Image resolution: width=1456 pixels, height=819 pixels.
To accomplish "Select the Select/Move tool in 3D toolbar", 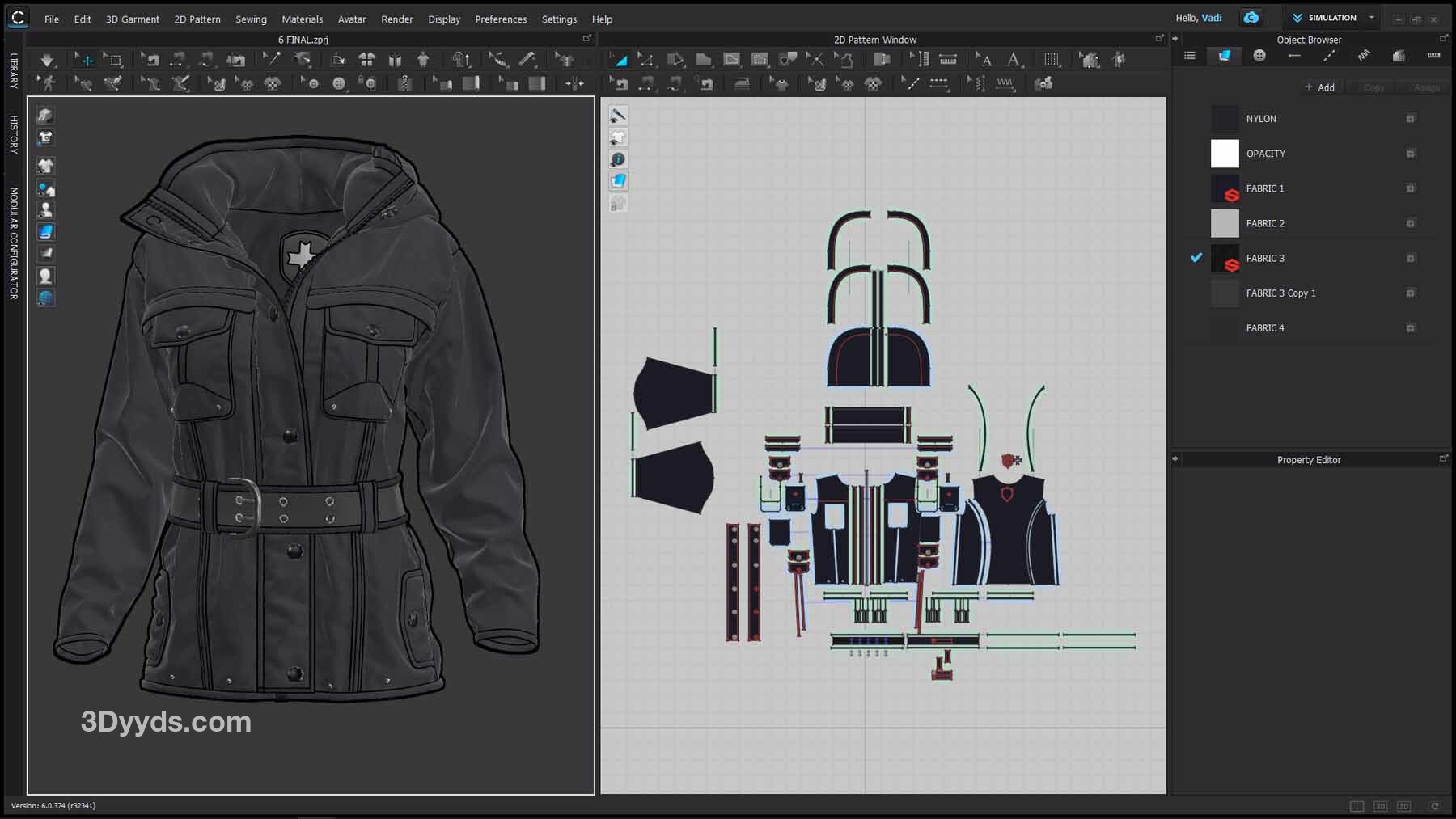I will [84, 60].
